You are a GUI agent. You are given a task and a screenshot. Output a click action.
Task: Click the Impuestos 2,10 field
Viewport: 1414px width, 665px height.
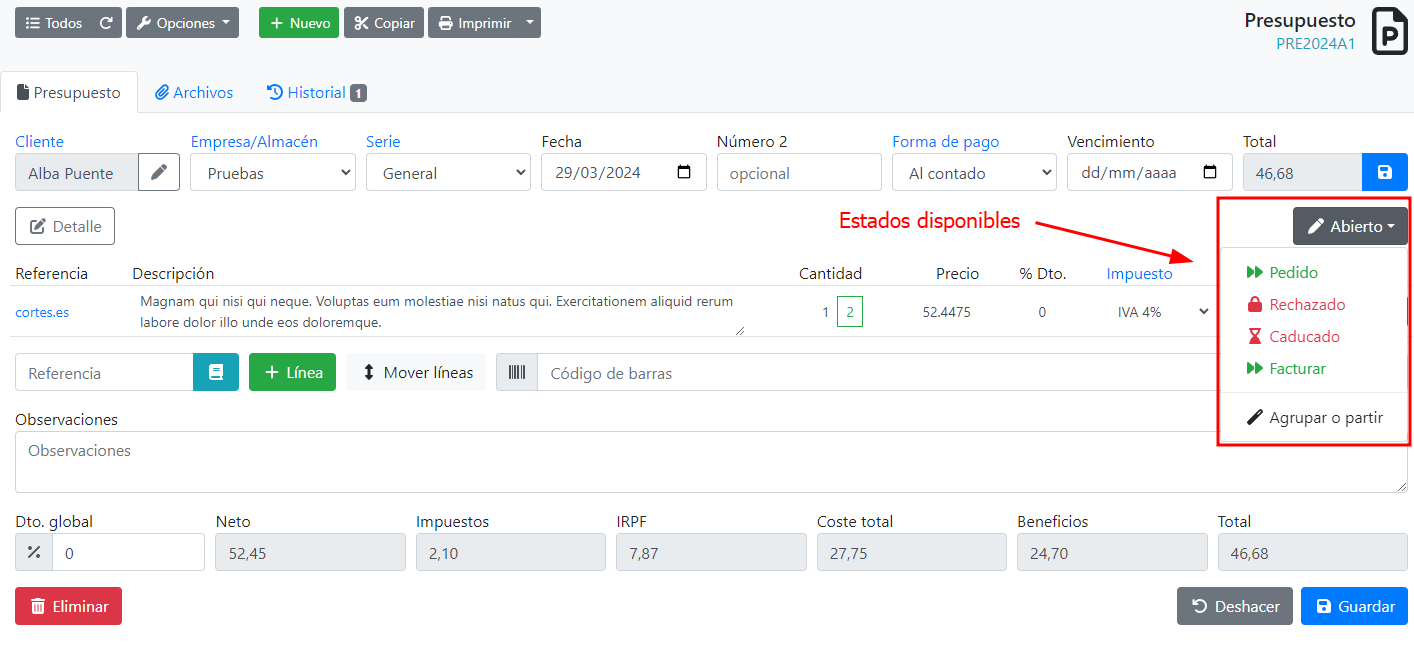click(511, 552)
